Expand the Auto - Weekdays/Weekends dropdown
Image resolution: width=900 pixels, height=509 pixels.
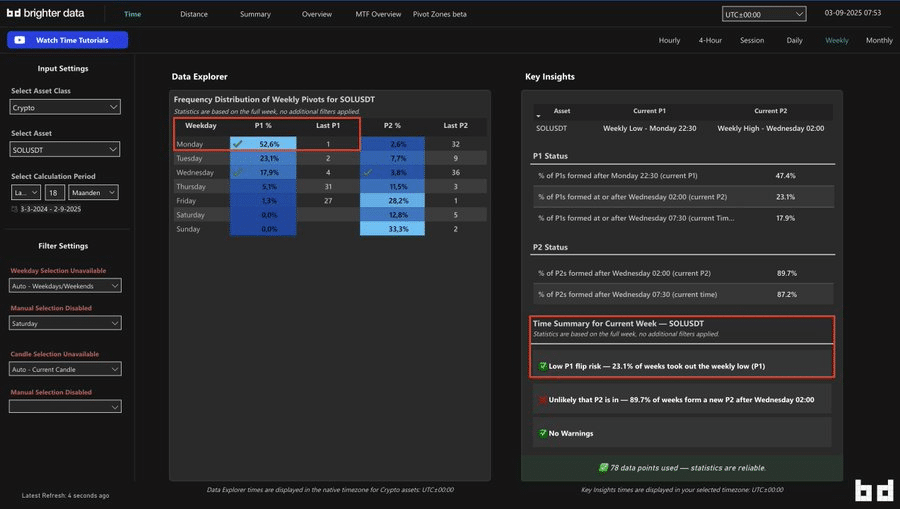[x=65, y=286]
